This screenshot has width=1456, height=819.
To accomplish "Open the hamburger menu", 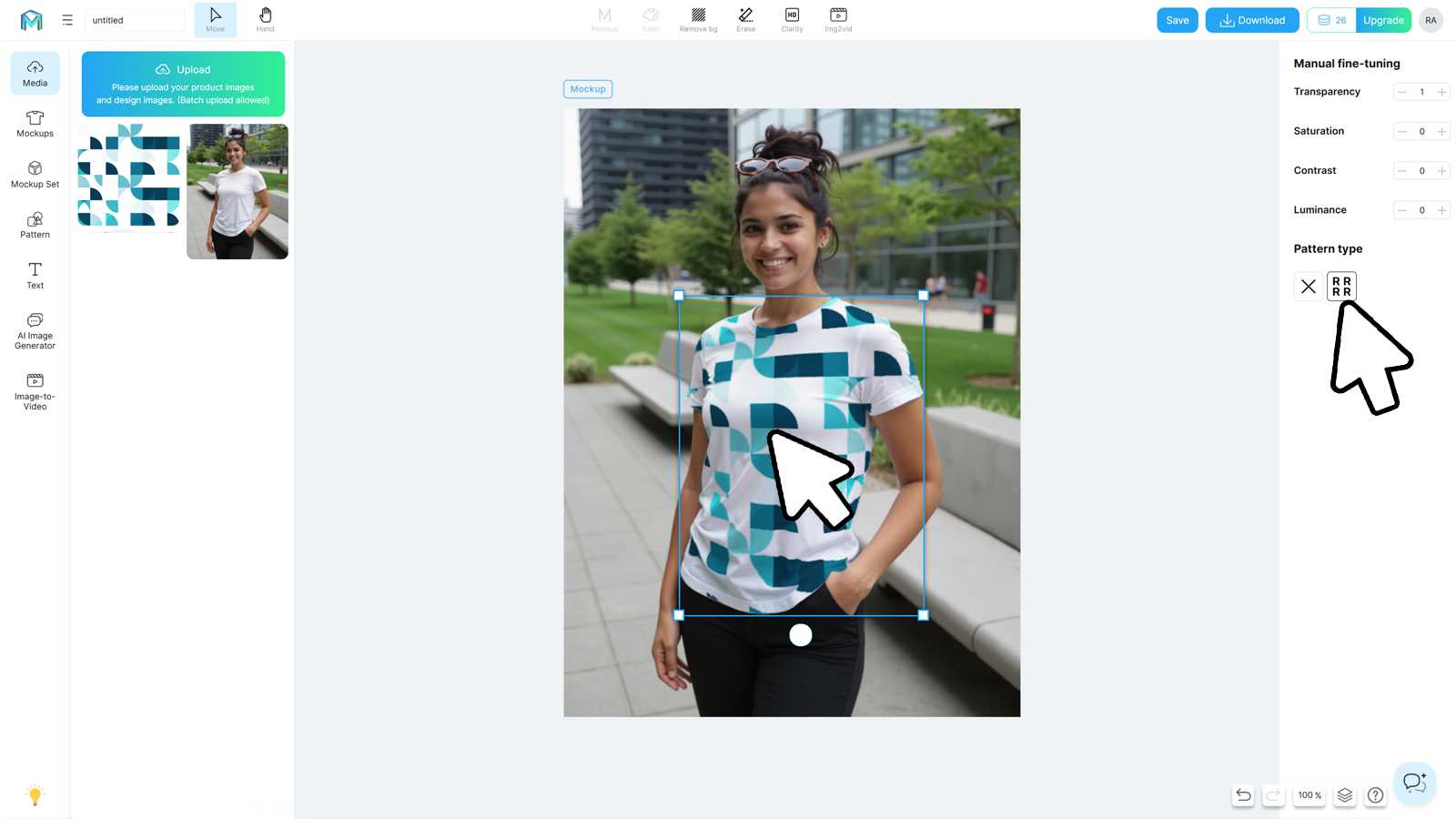I will [67, 20].
